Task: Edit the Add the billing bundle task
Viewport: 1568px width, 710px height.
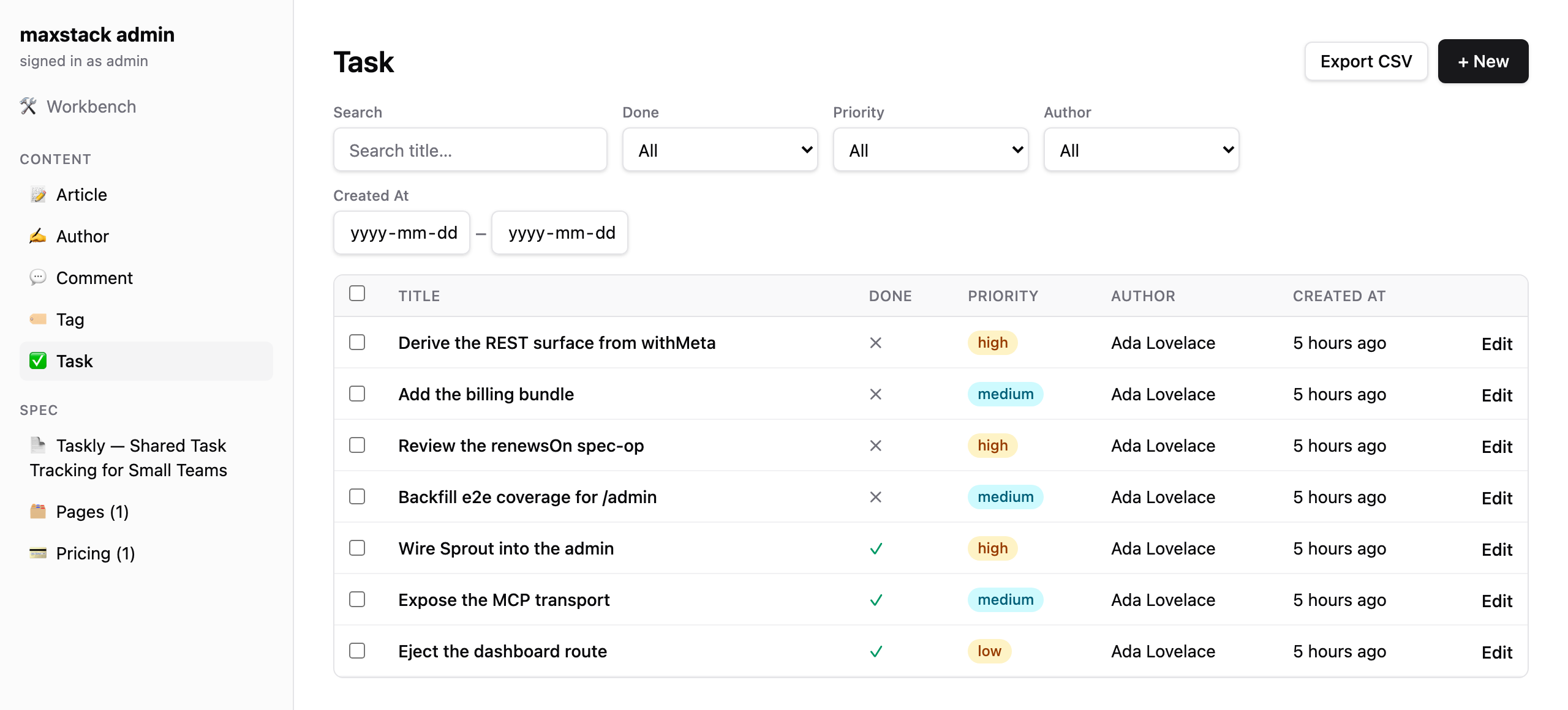Action: 1496,395
